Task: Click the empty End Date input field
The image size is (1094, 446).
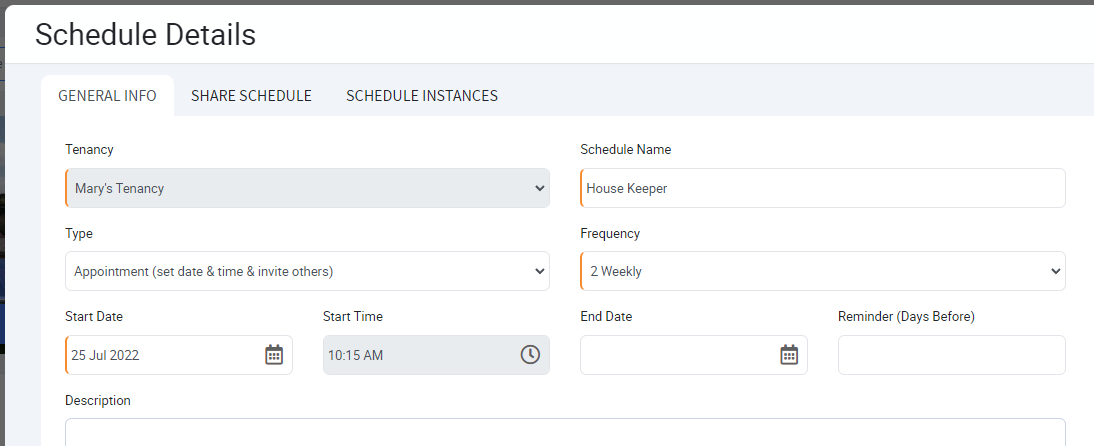Action: coord(694,355)
